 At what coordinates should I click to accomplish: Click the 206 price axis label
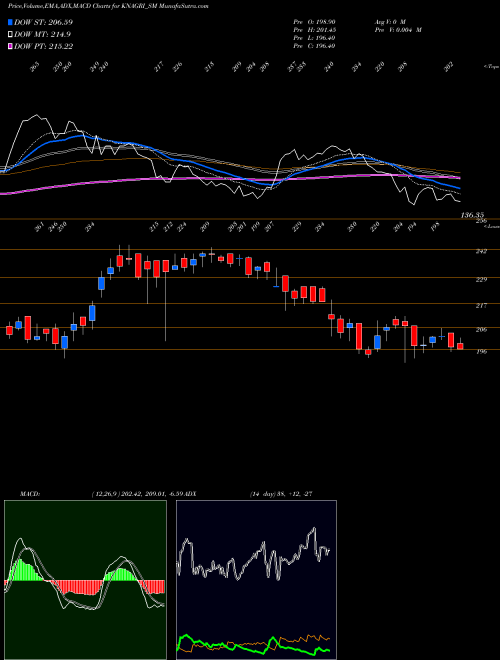pyautogui.click(x=481, y=330)
